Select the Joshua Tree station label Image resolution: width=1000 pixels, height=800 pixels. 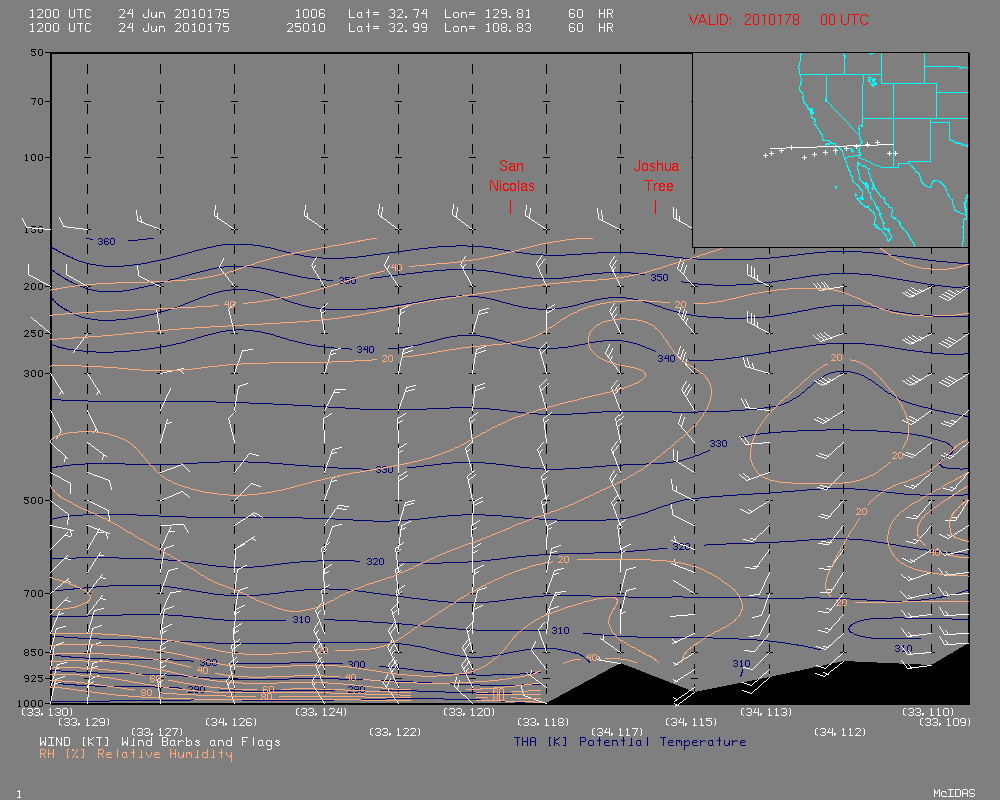[656, 176]
